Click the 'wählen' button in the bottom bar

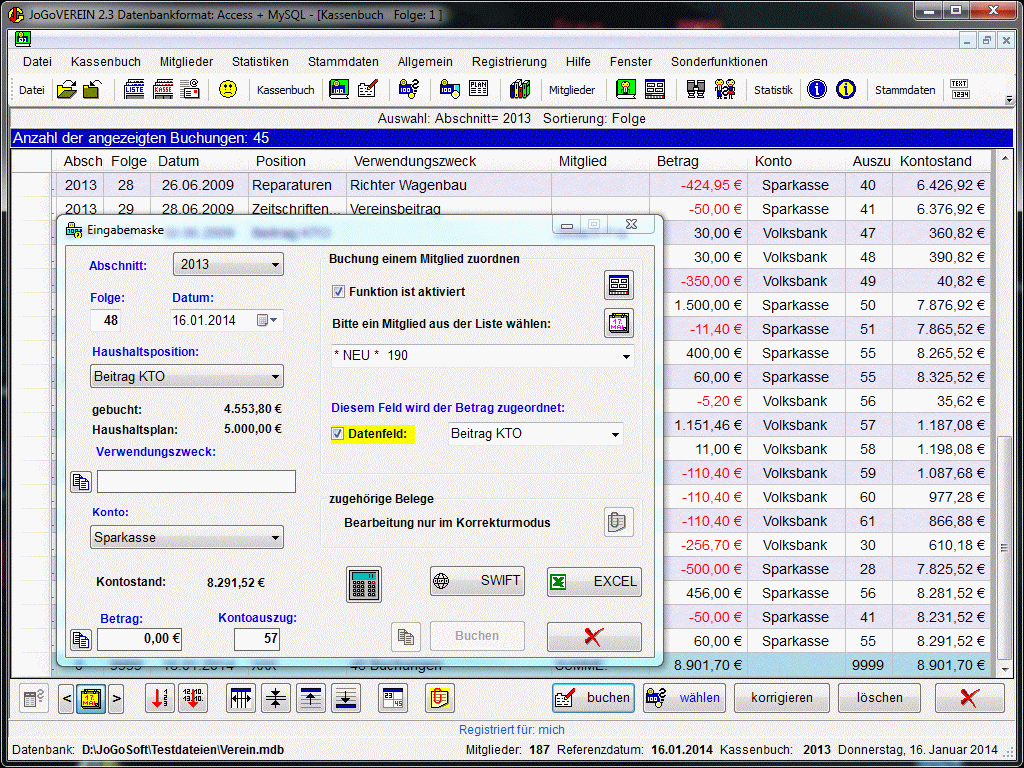684,698
